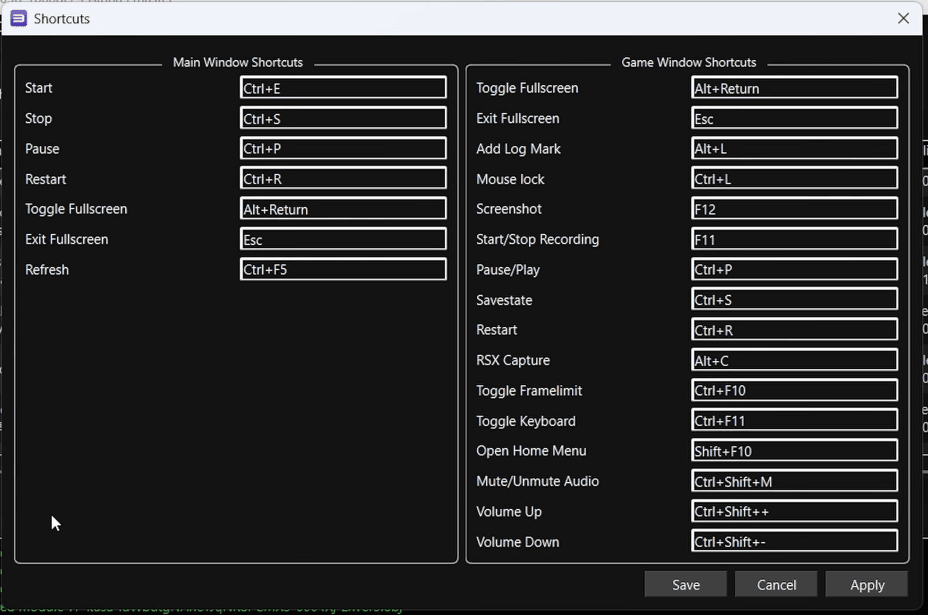Image resolution: width=928 pixels, height=615 pixels.
Task: Edit the Volume Down shortcut field
Action: click(794, 542)
